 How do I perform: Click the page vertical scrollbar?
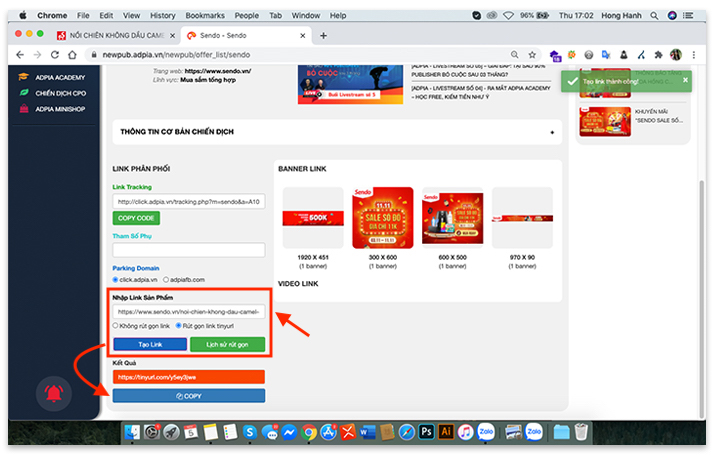pos(702,298)
